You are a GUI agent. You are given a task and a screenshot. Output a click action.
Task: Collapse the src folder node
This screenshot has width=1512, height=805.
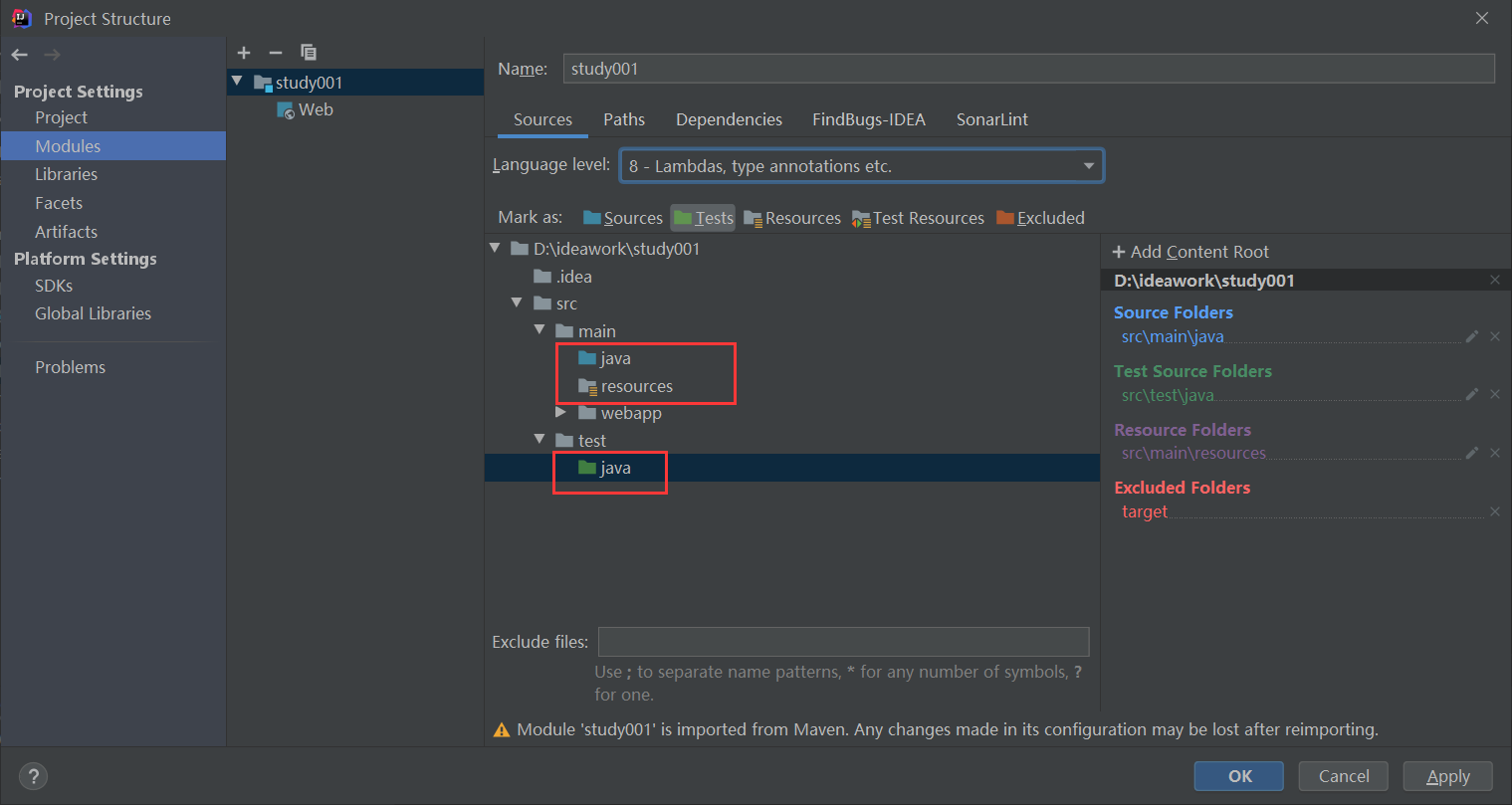[x=517, y=303]
